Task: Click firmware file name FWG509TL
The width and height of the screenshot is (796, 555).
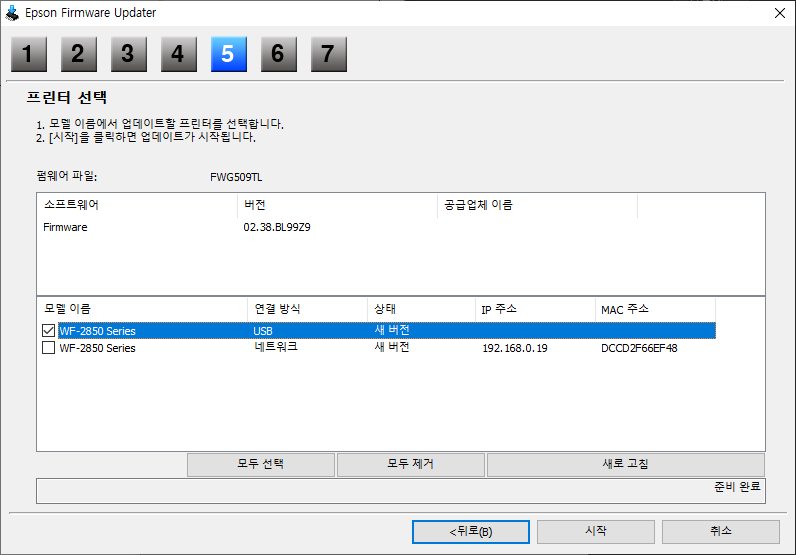Action: (x=236, y=177)
